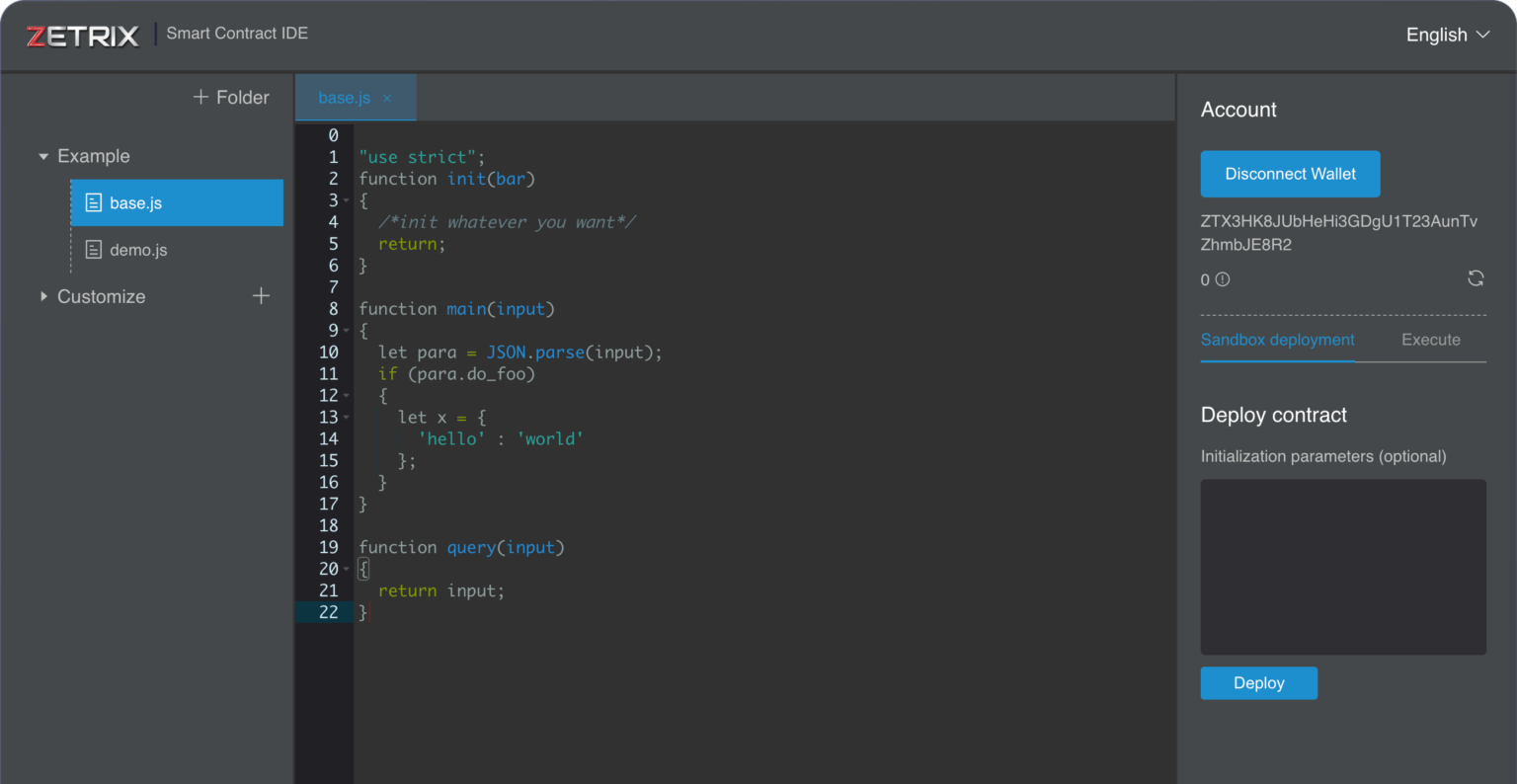Select the Sandbox deployment tab
This screenshot has height=784, width=1517.
point(1277,340)
